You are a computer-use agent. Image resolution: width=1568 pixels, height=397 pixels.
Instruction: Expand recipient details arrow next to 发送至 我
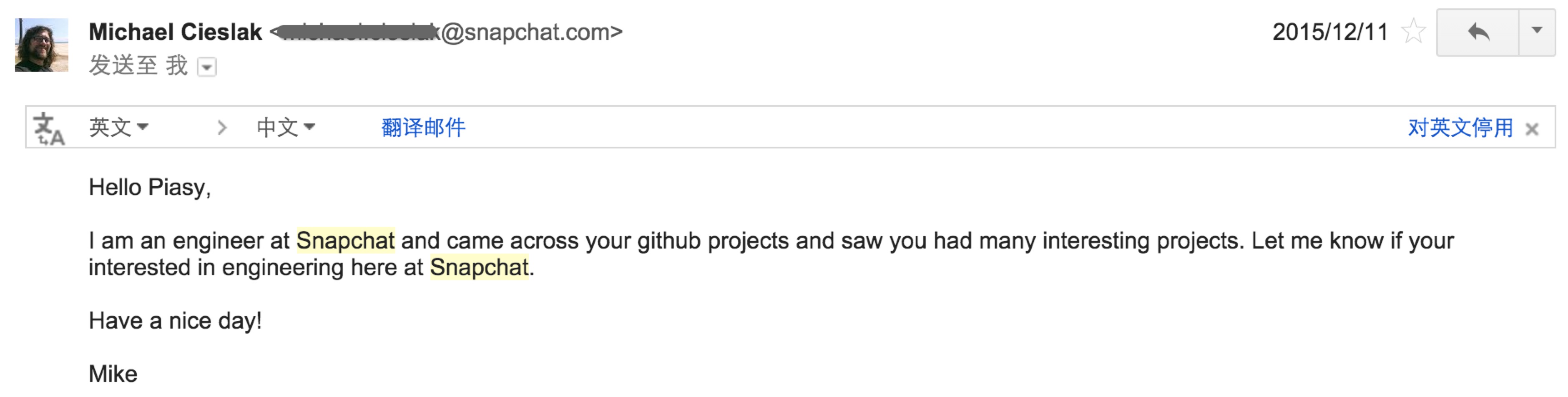[x=207, y=67]
